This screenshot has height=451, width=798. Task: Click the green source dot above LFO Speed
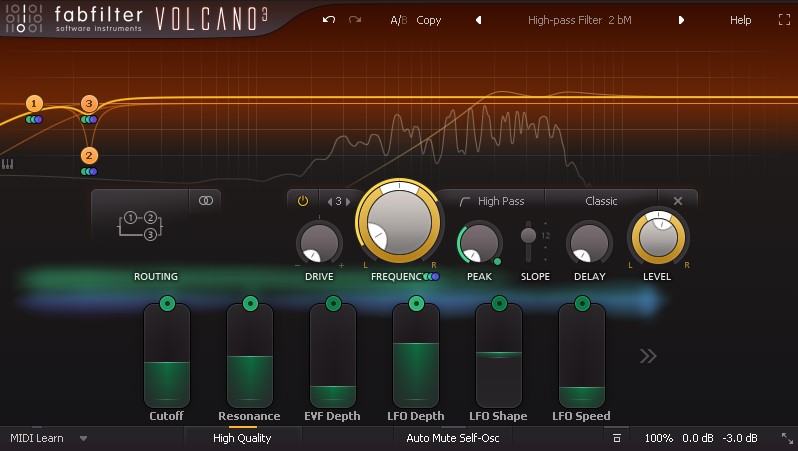pyautogui.click(x=582, y=303)
